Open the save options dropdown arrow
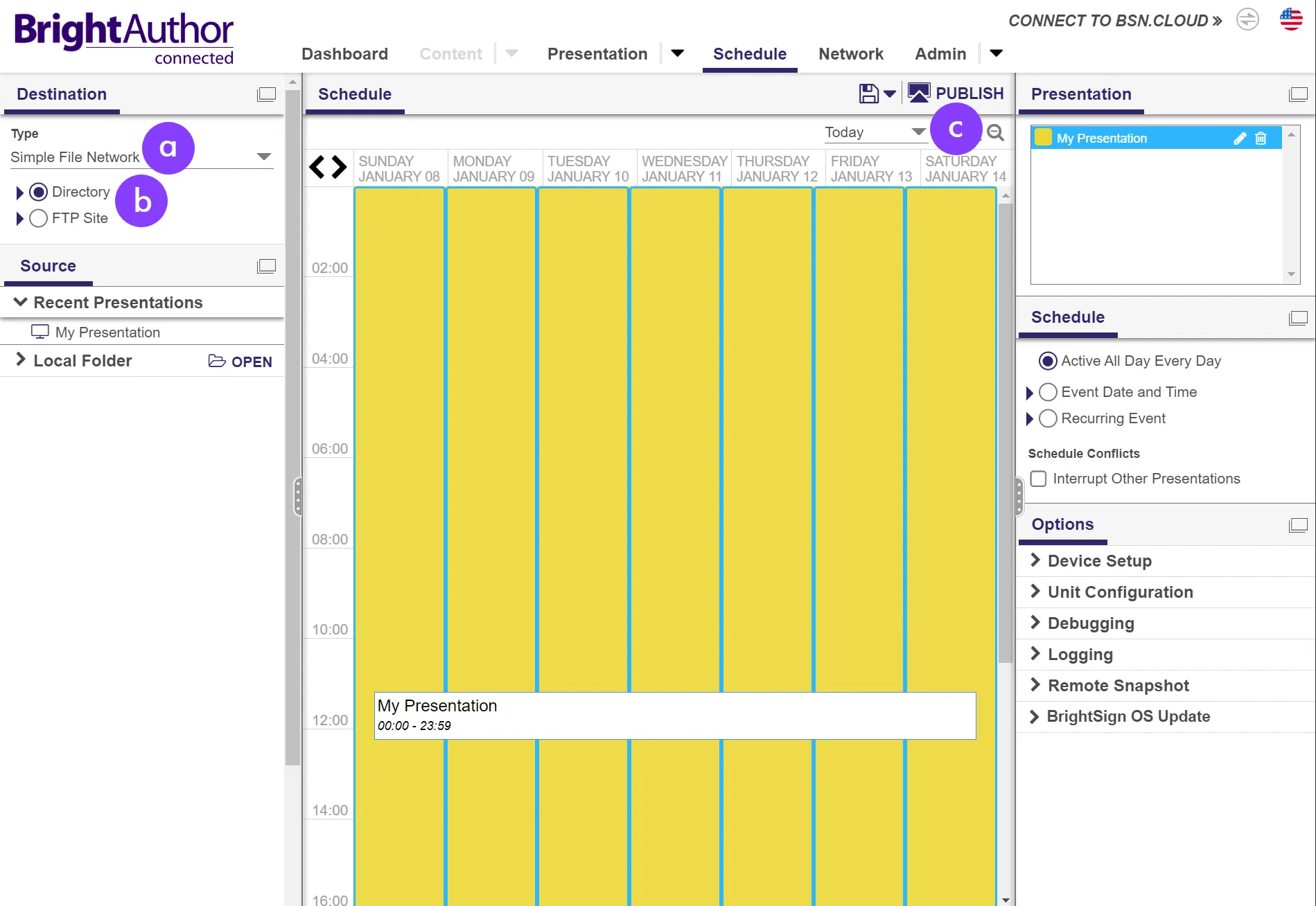The width and height of the screenshot is (1316, 906). (890, 94)
